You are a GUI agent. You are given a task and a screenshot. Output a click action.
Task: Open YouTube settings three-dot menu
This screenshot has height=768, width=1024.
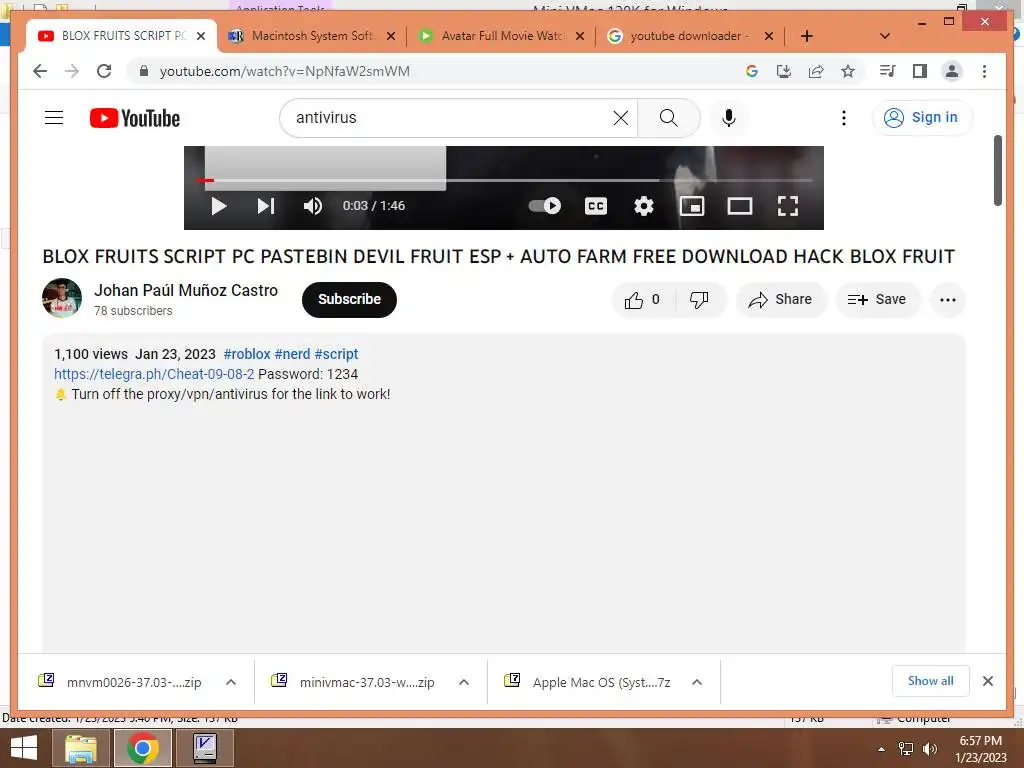[x=844, y=118]
